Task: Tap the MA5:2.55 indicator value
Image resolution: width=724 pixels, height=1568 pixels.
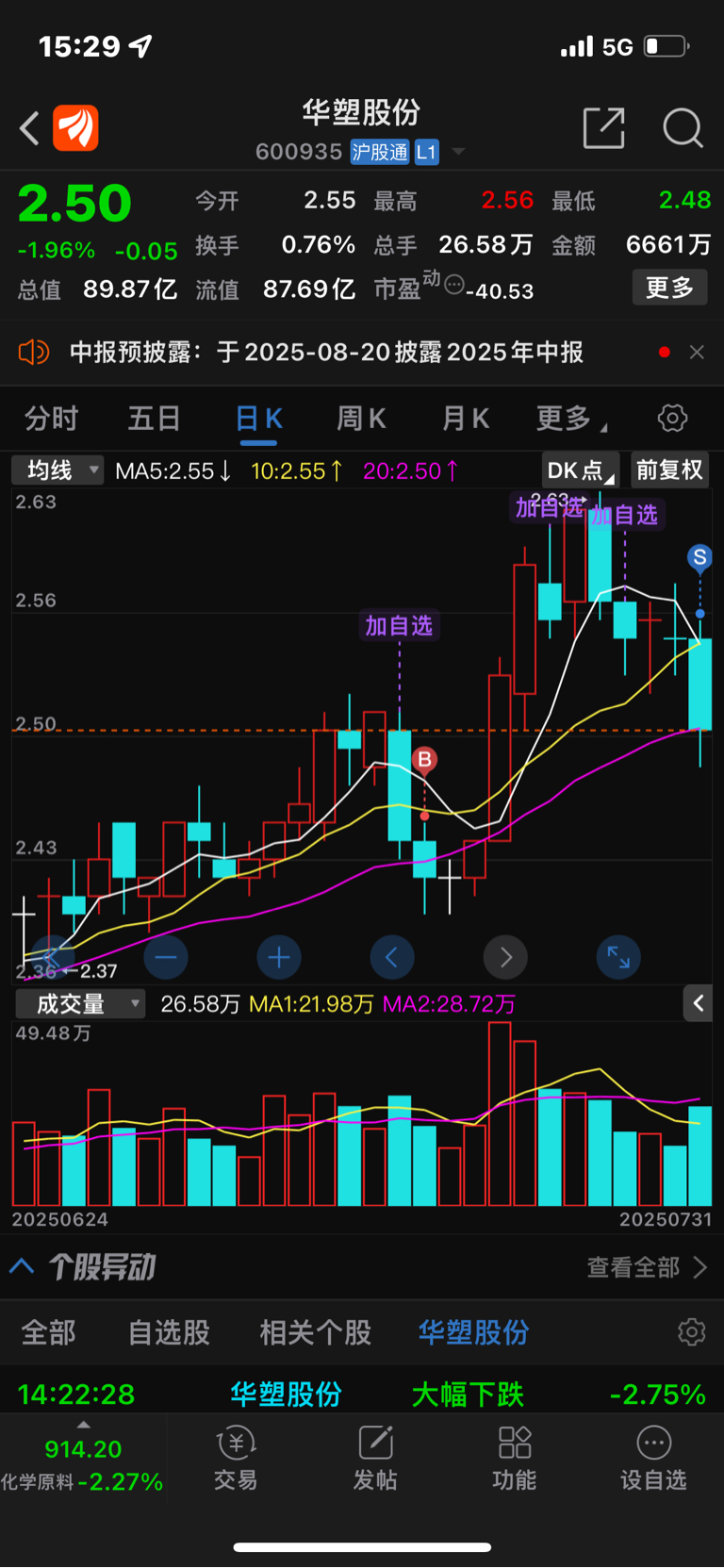Action: (x=173, y=470)
